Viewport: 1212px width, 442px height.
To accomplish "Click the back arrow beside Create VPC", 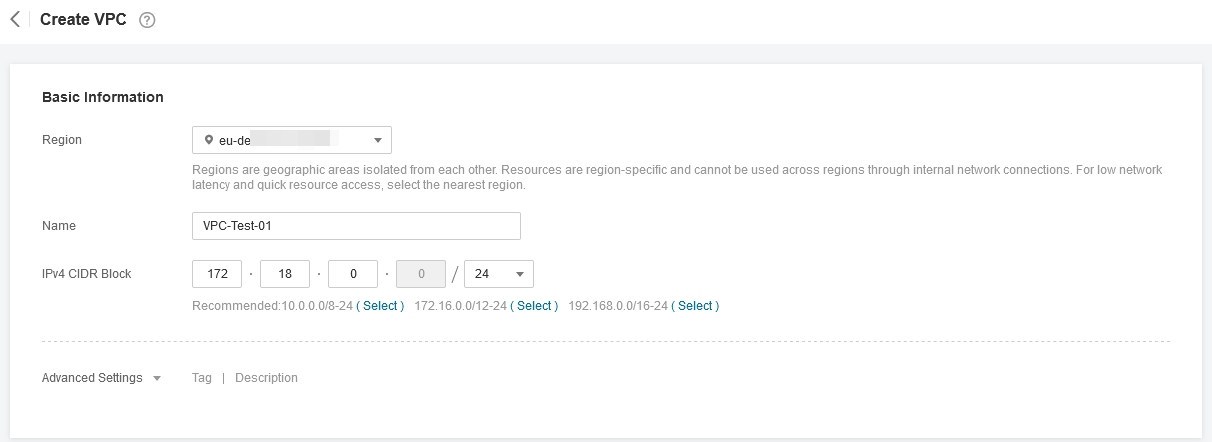I will (x=15, y=20).
